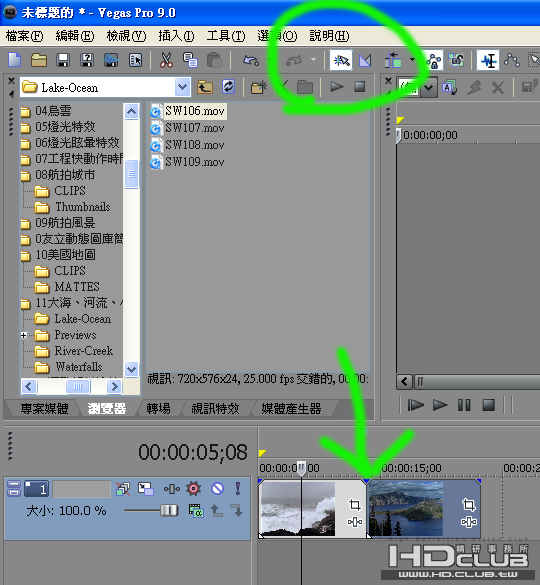
Task: Refresh the explorer file list
Action: pyautogui.click(x=228, y=87)
